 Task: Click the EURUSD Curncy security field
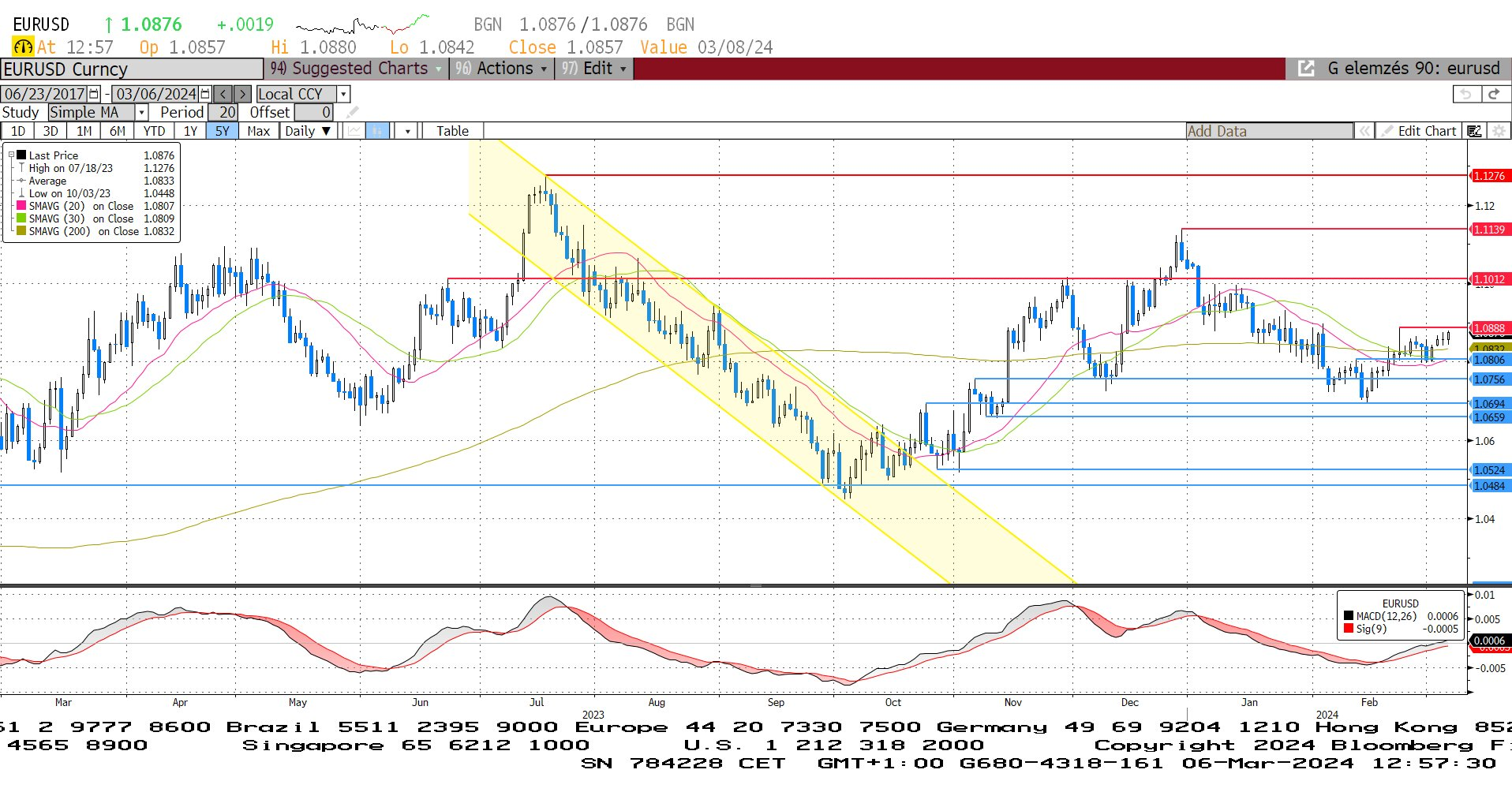coord(132,69)
